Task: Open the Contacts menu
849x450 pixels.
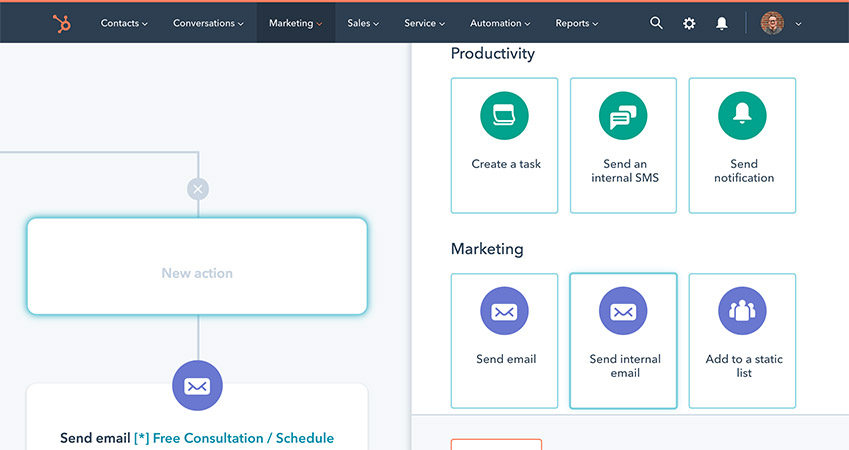Action: 124,23
